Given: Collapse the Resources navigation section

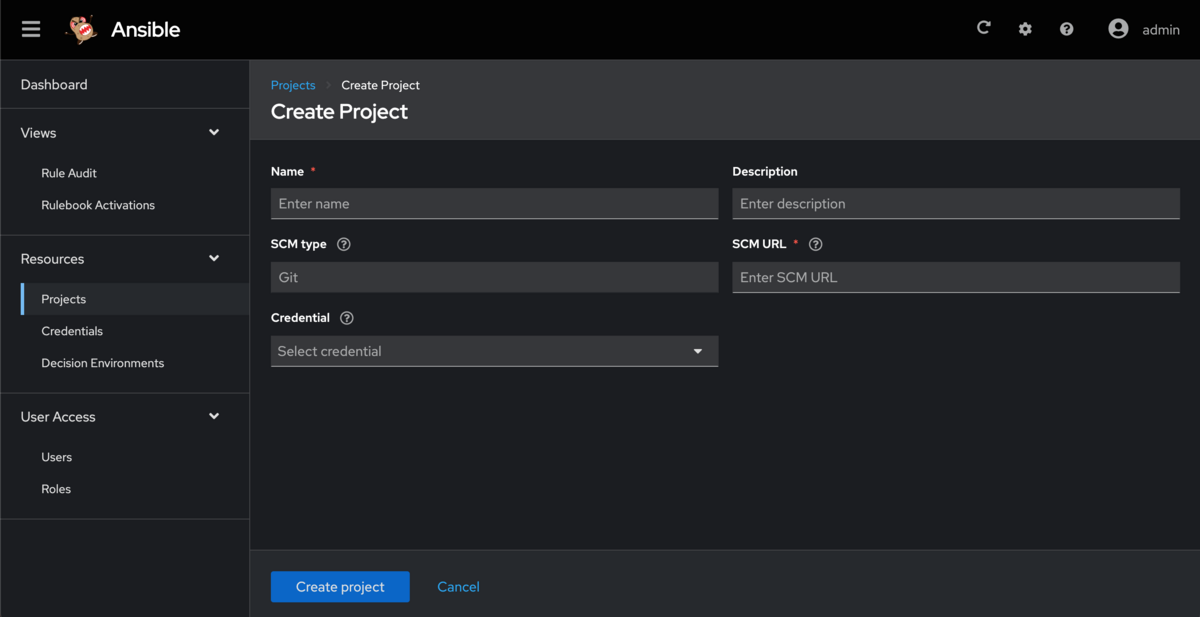Looking at the screenshot, I should point(214,259).
